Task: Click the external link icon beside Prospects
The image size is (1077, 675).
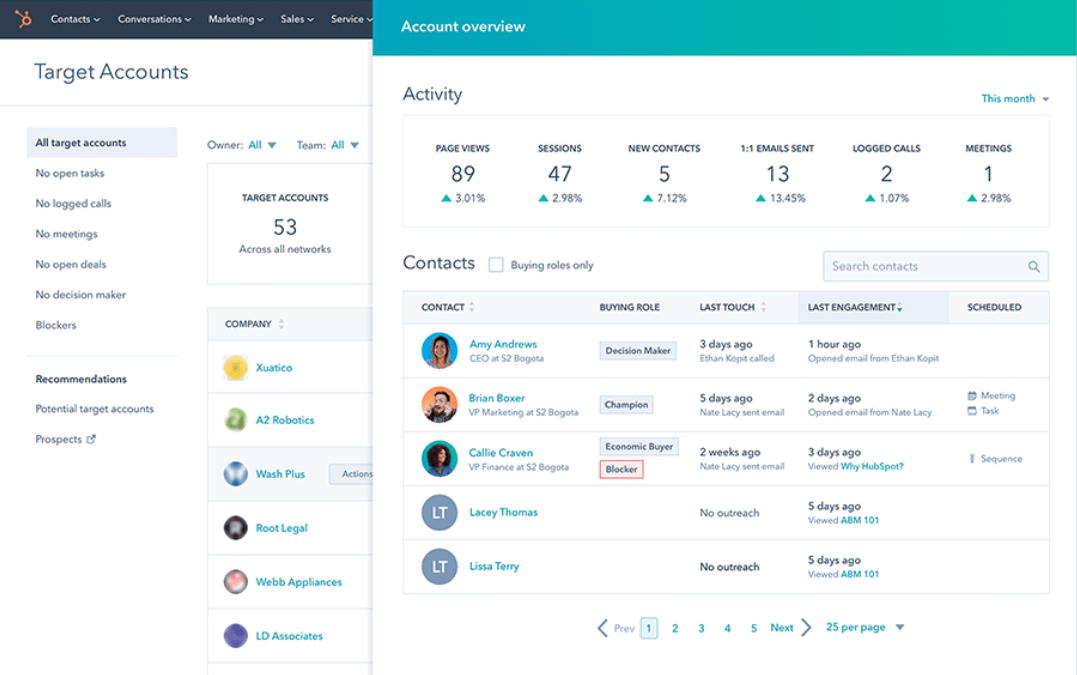Action: [x=91, y=438]
